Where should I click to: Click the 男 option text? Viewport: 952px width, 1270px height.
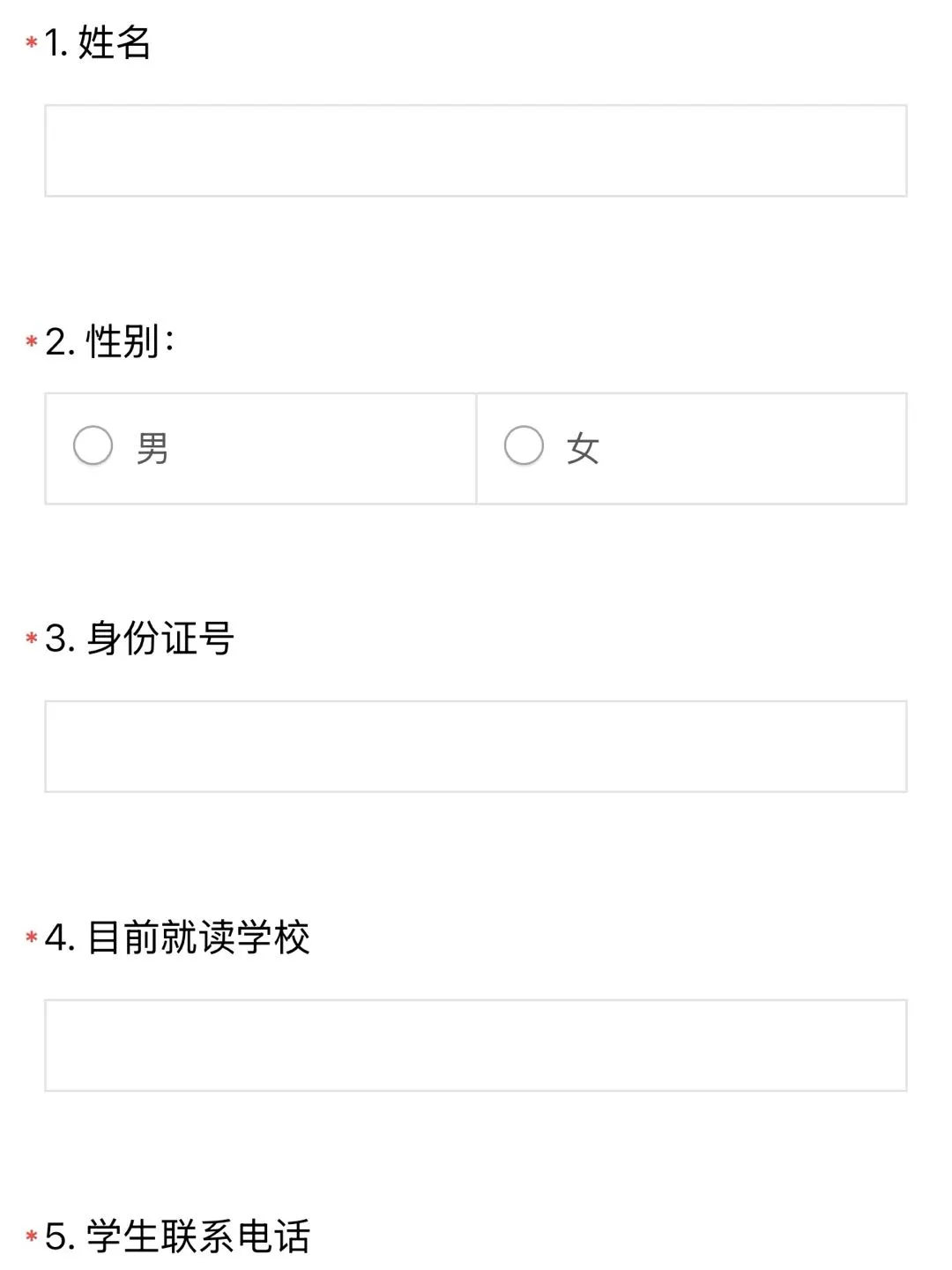pos(152,448)
